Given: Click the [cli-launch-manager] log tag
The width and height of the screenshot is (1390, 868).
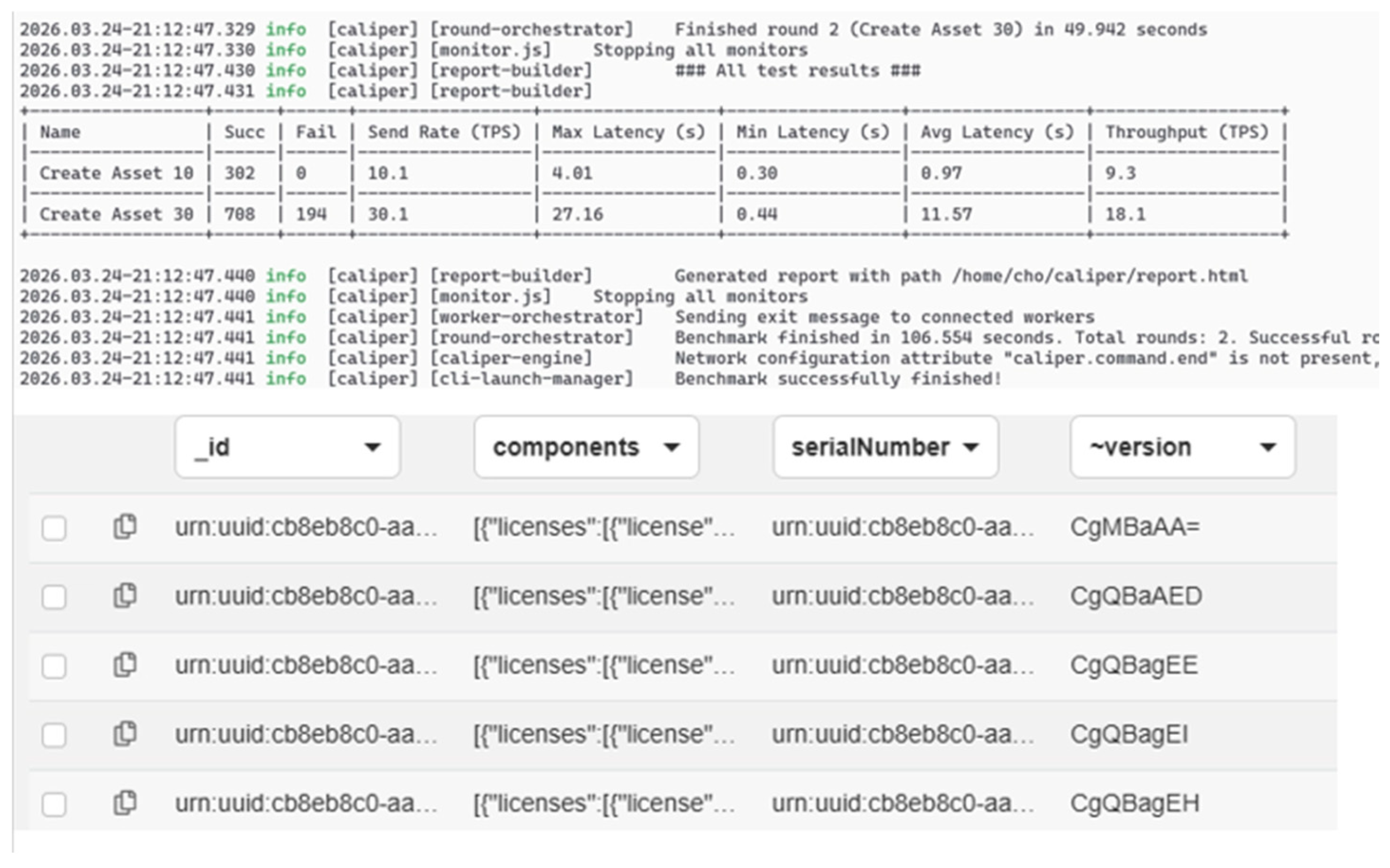Looking at the screenshot, I should click(x=532, y=378).
